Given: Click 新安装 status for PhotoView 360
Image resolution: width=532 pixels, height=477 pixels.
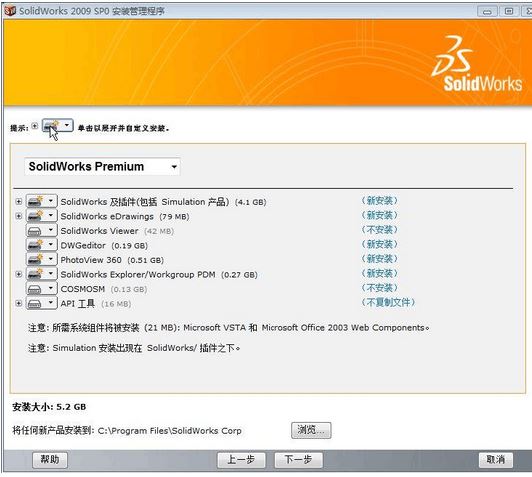Looking at the screenshot, I should [379, 259].
